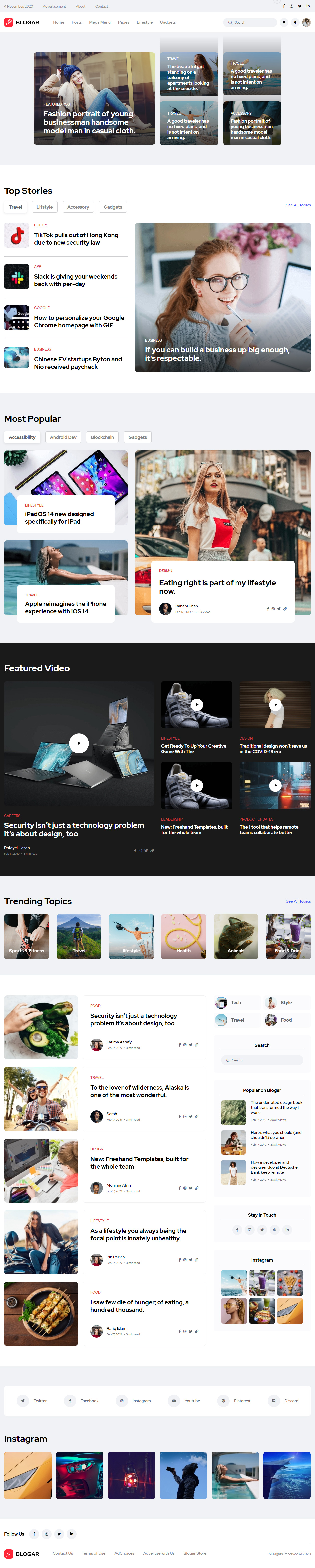Click Pinterest icon in the social links bar

click(x=223, y=1401)
